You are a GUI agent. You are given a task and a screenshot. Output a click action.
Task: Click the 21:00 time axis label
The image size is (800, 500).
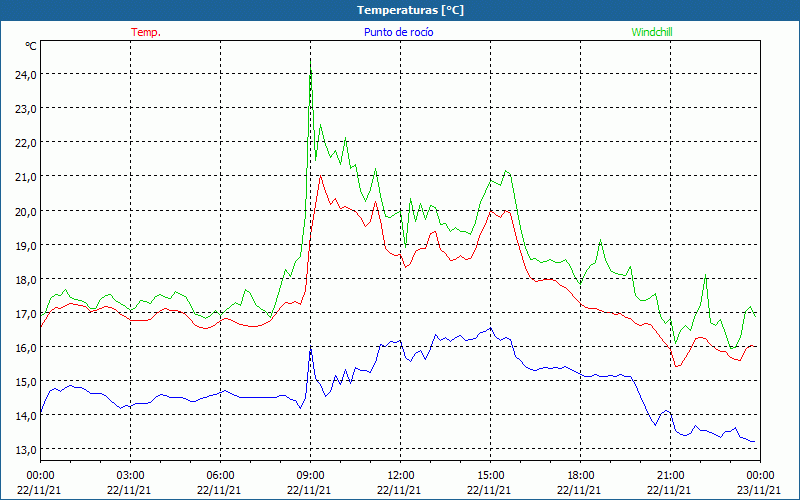pos(670,475)
